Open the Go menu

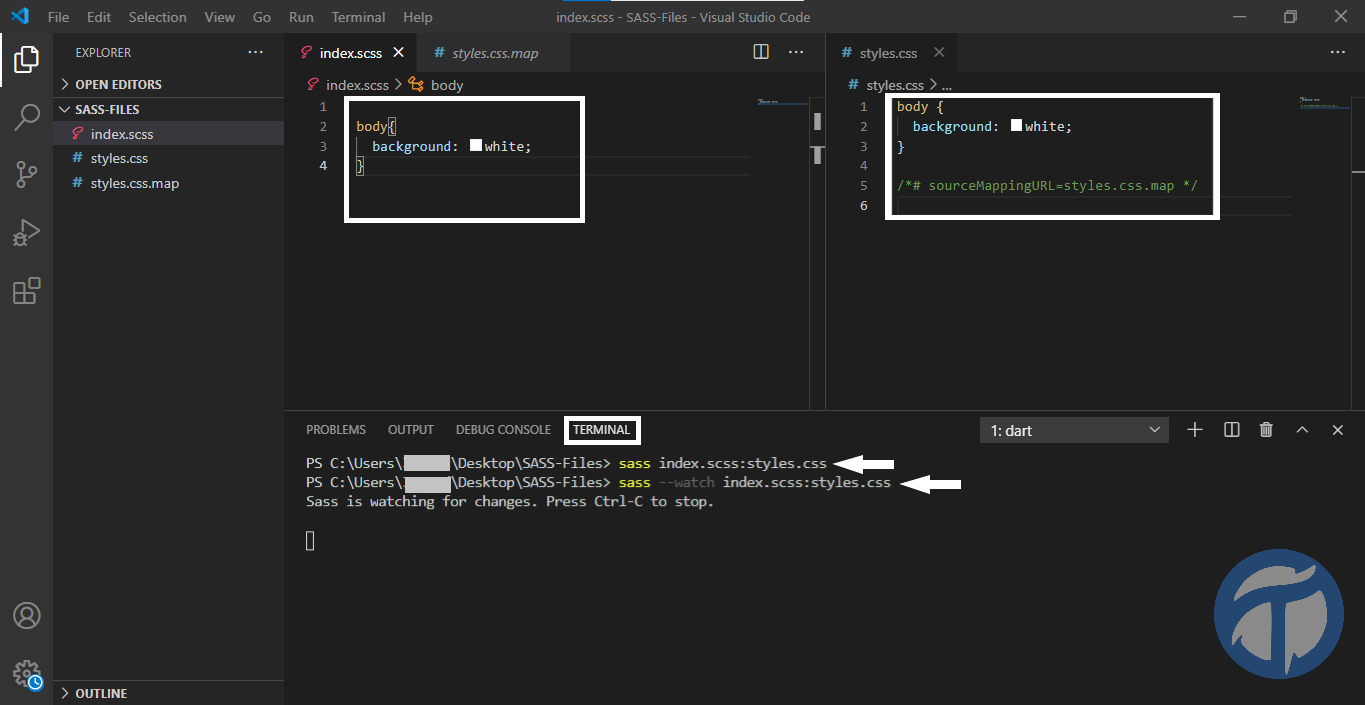point(262,17)
